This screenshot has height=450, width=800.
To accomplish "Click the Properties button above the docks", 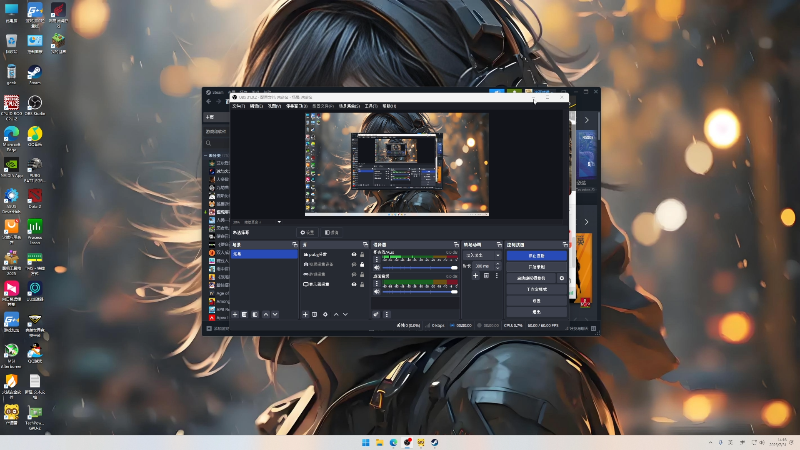I will [x=307, y=233].
